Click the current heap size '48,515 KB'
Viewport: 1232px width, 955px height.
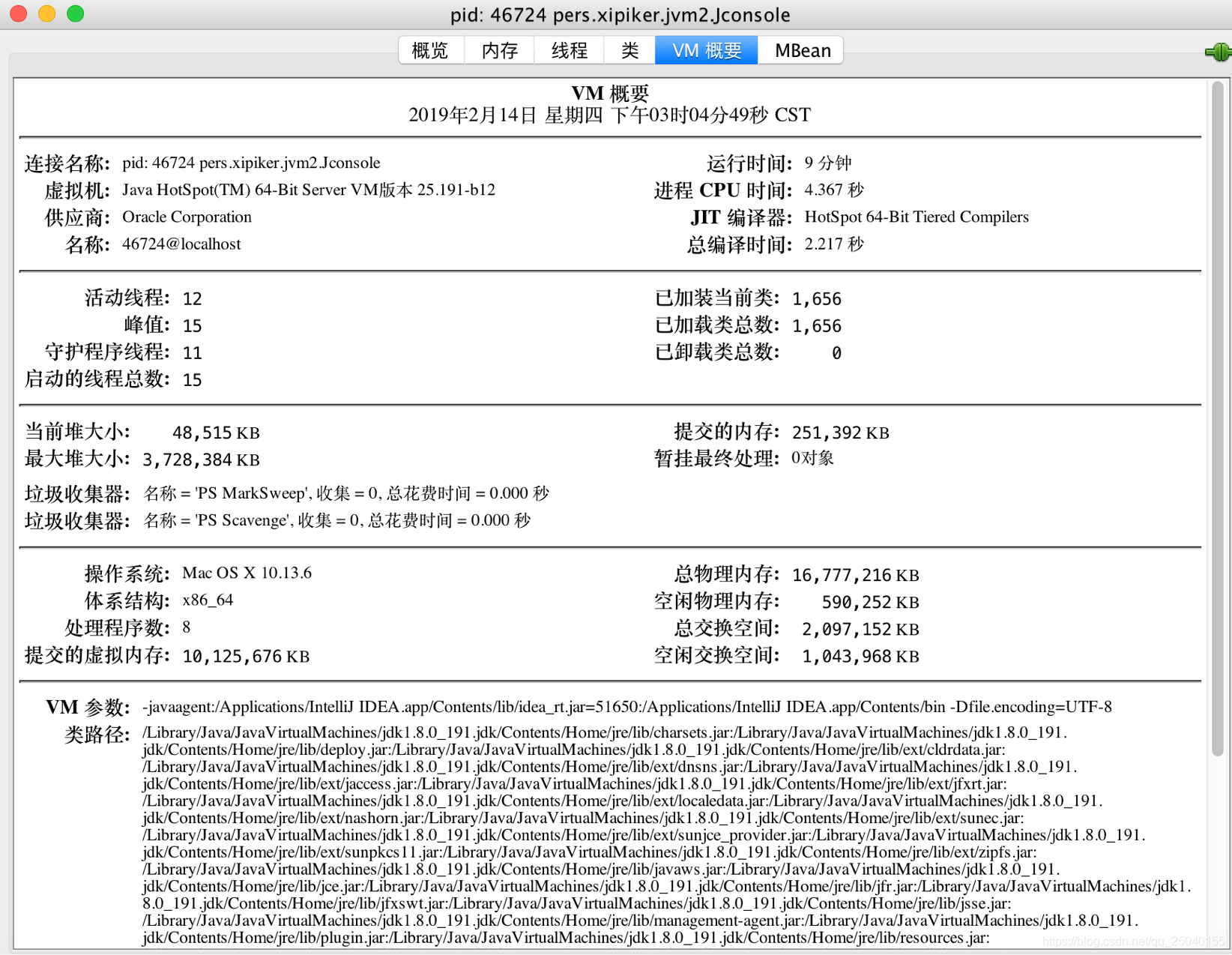(216, 433)
